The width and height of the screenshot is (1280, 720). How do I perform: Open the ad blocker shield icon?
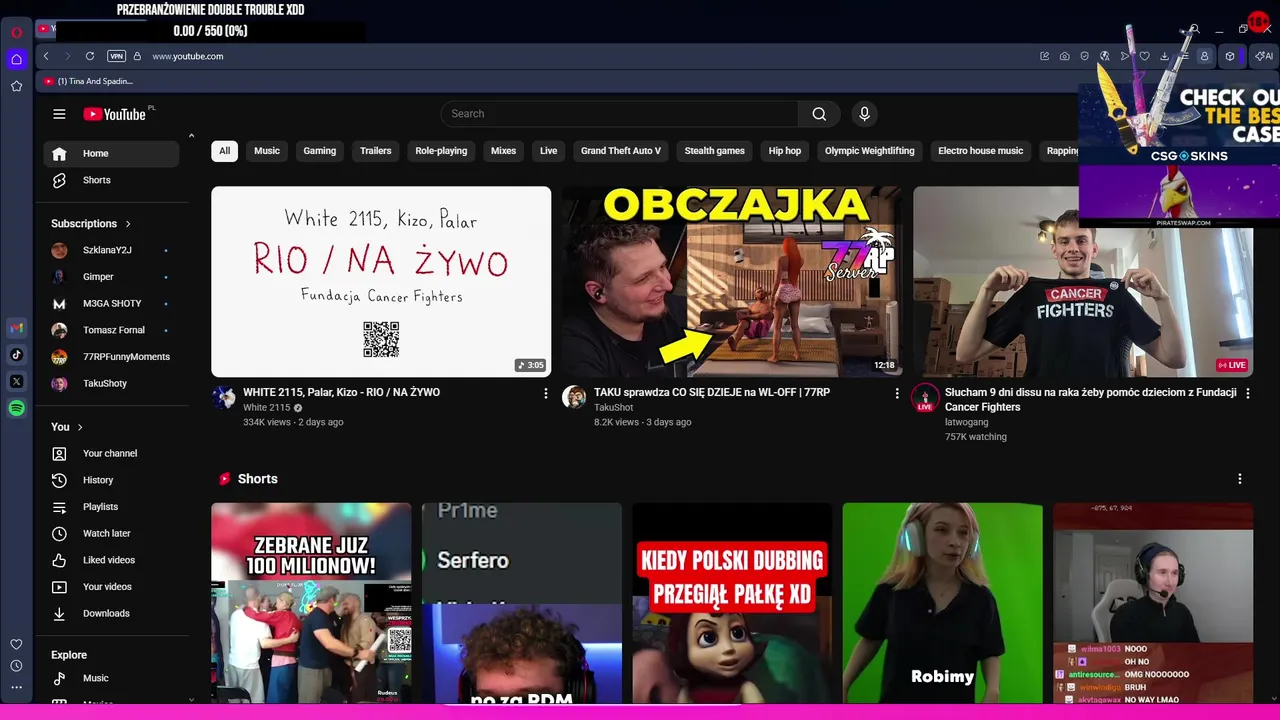click(x=1084, y=56)
